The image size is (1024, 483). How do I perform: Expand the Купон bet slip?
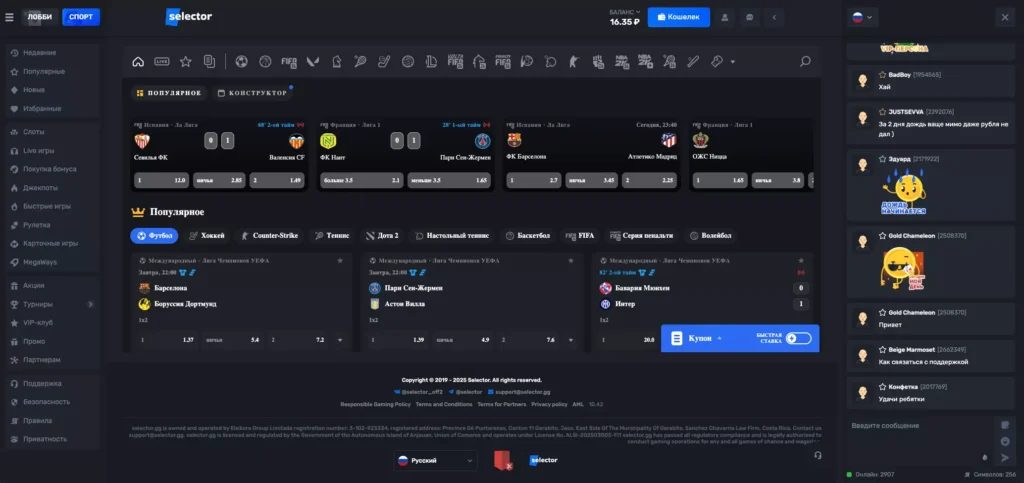coord(699,338)
